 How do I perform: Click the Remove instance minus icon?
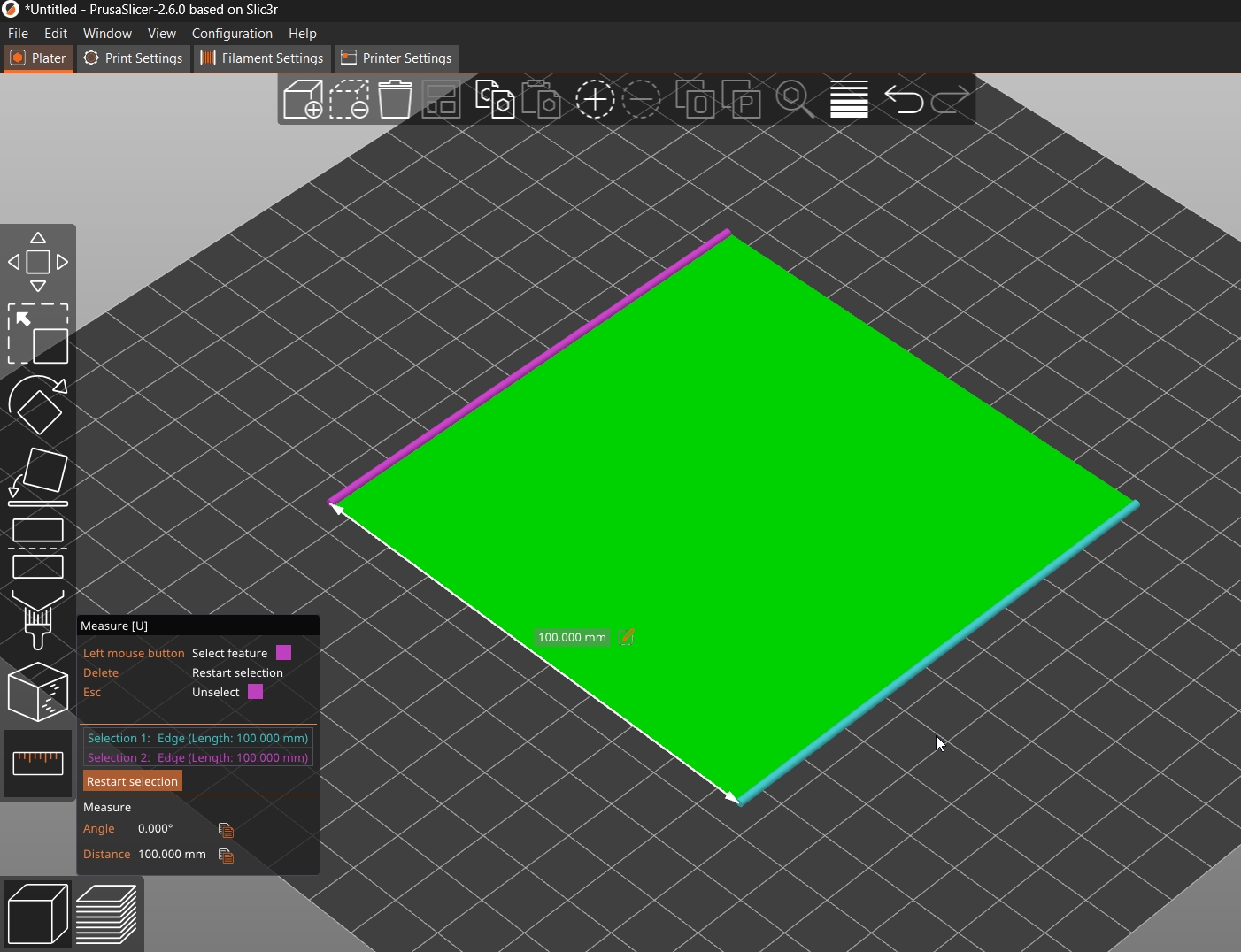click(x=642, y=99)
